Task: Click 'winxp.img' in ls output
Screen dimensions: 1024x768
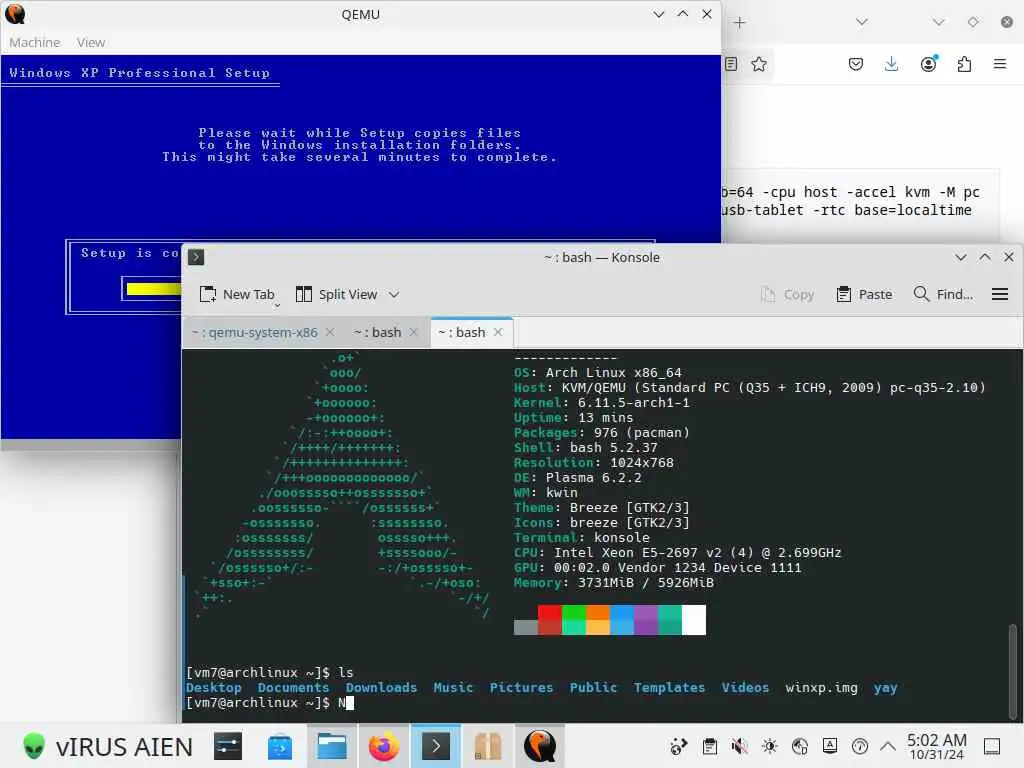Action: click(821, 688)
